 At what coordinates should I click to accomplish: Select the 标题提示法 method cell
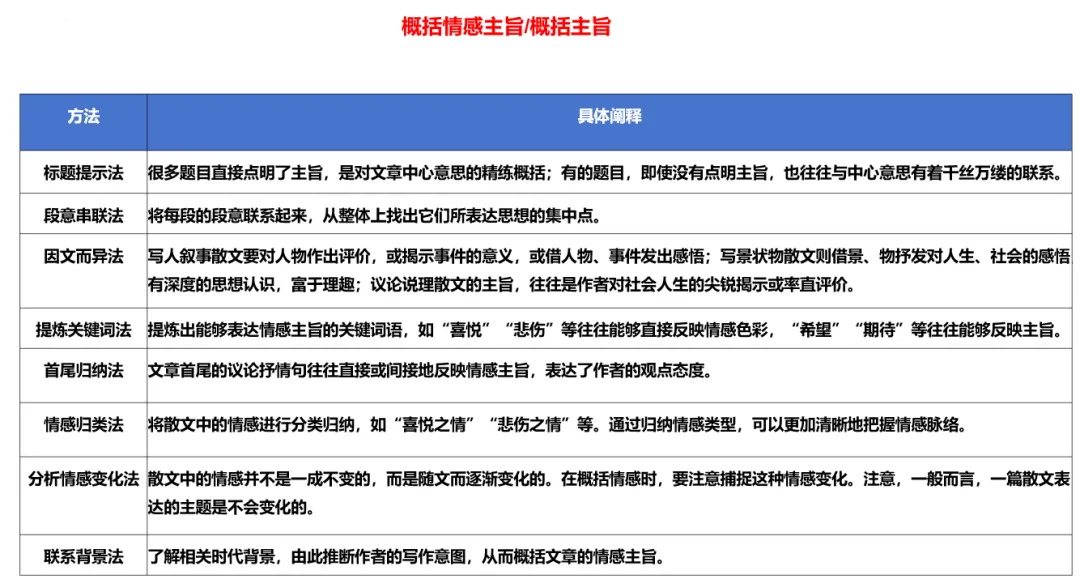(83, 173)
